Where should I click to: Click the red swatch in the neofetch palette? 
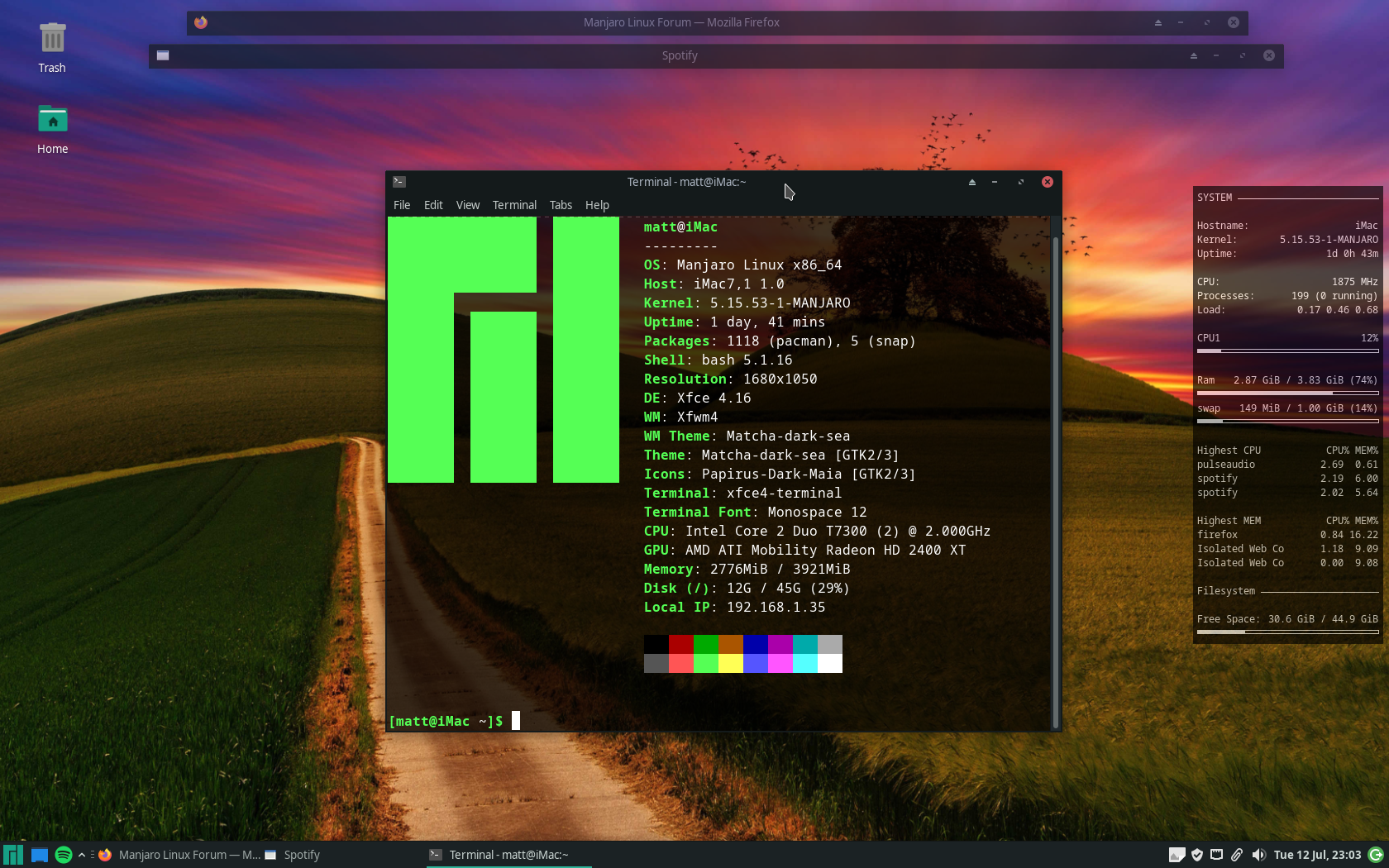(681, 644)
